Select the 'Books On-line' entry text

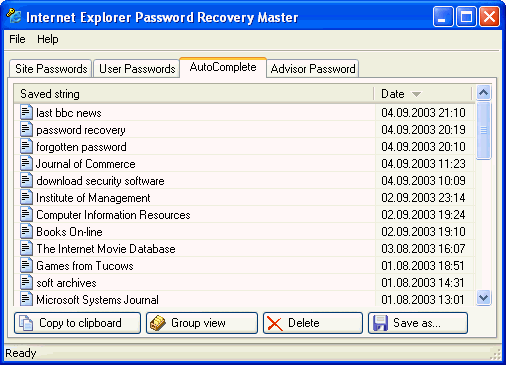tap(69, 232)
